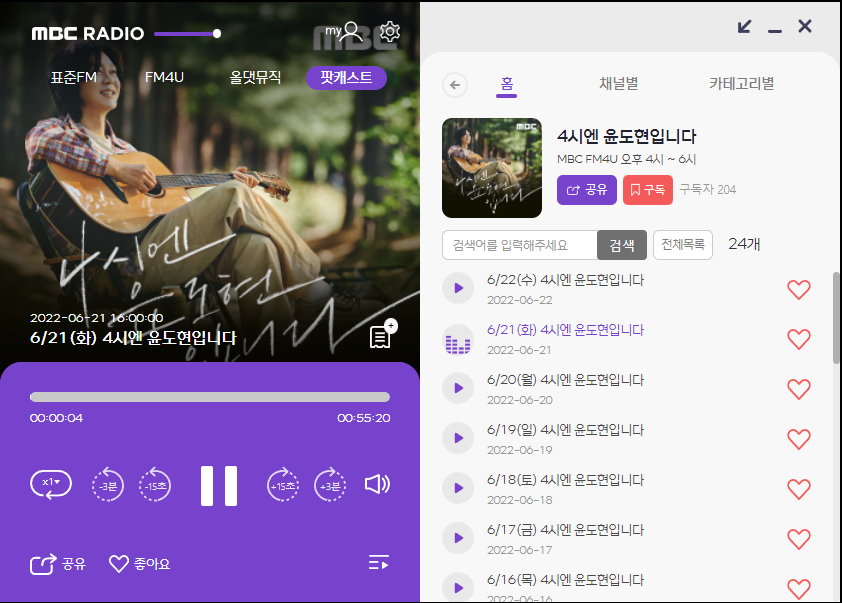842x603 pixels.
Task: Toggle 좋아요 like in the player
Action: pyautogui.click(x=139, y=564)
